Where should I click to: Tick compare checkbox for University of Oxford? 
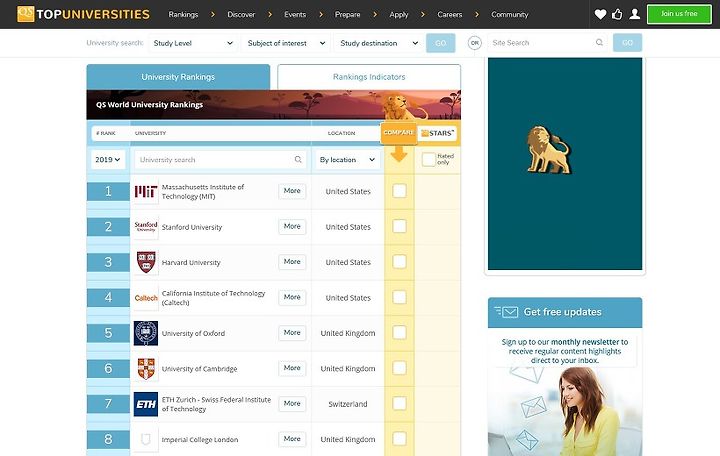click(399, 332)
